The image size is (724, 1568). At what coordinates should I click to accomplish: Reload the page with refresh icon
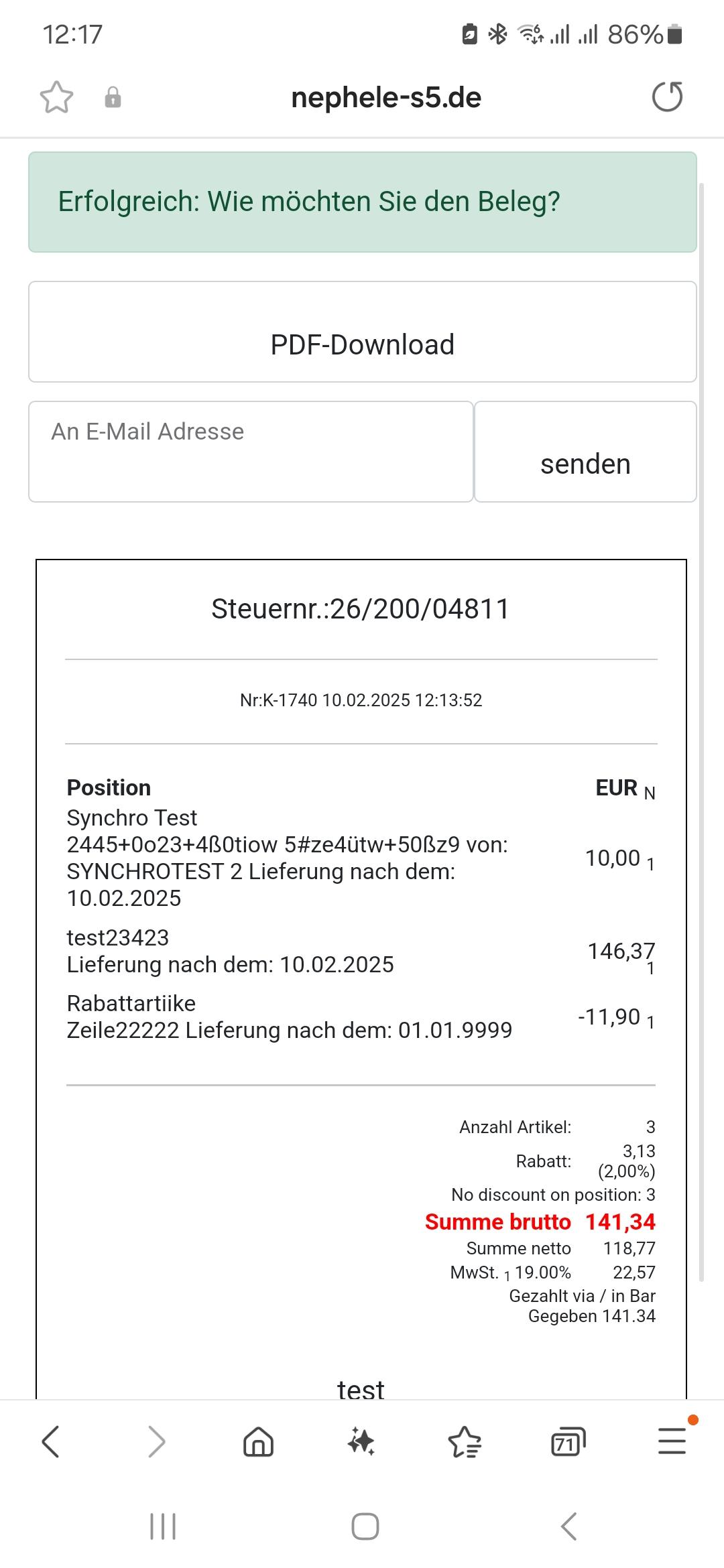[x=667, y=97]
